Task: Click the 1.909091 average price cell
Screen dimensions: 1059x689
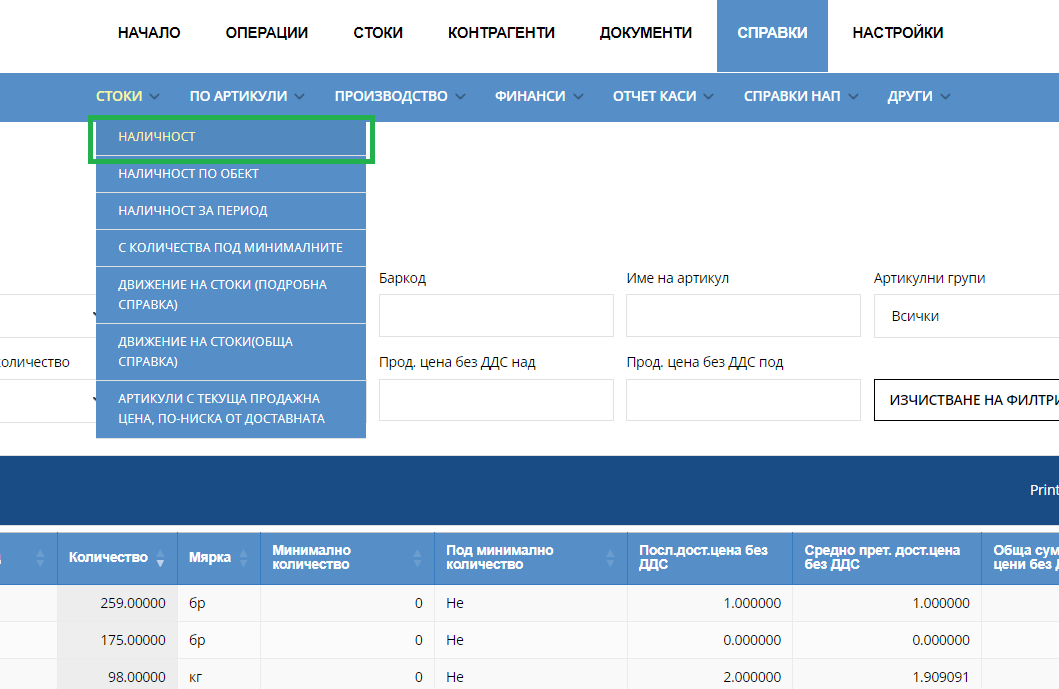Action: pyautogui.click(x=887, y=675)
